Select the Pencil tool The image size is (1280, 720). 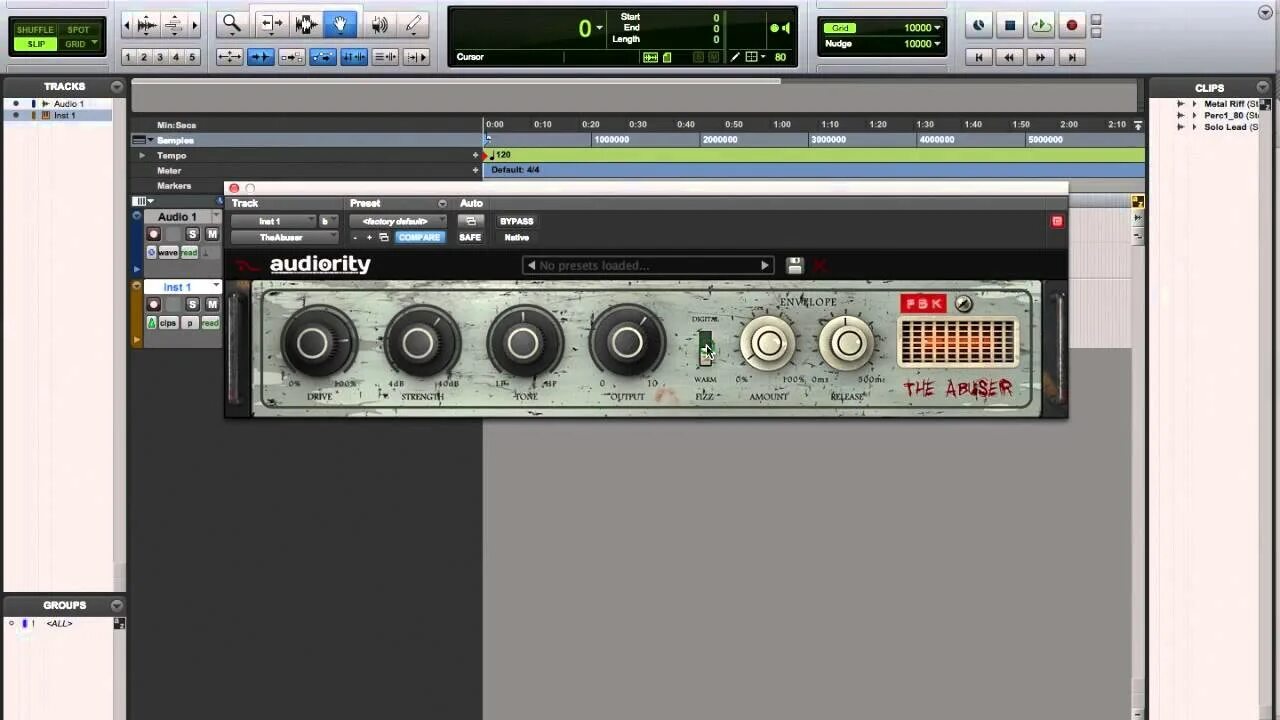[413, 24]
